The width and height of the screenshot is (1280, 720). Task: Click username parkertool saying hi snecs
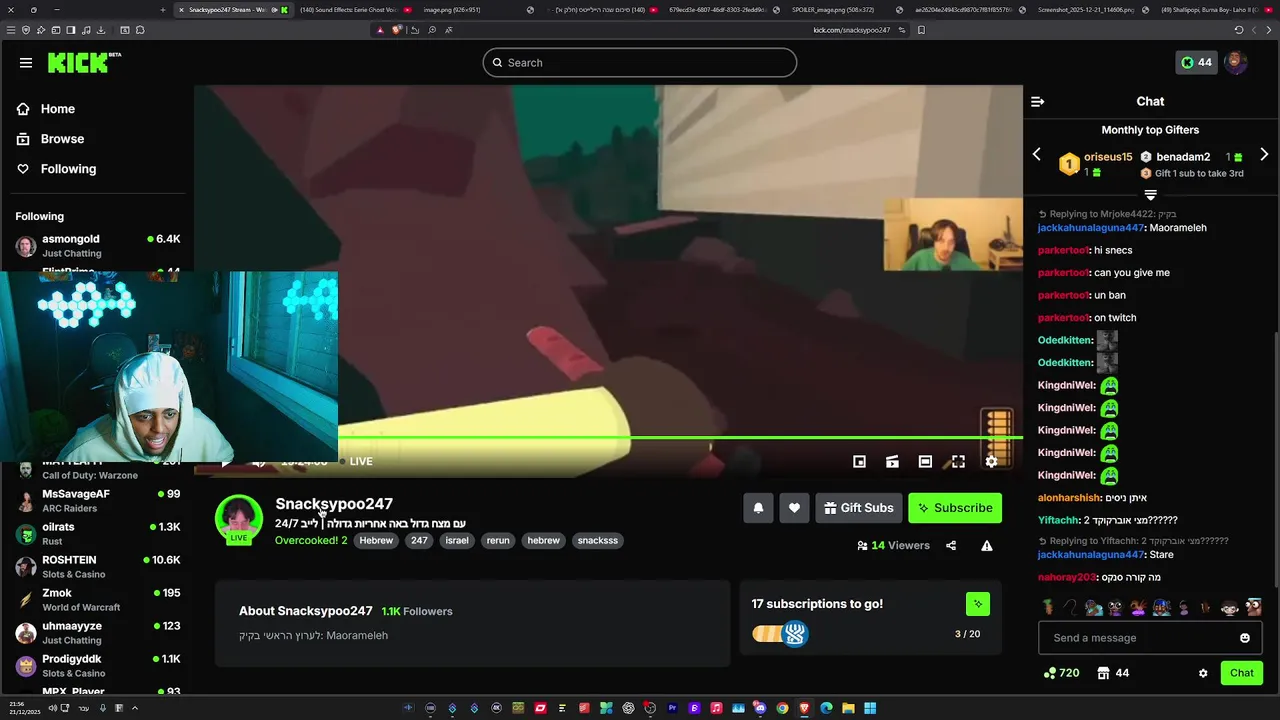click(x=1063, y=250)
